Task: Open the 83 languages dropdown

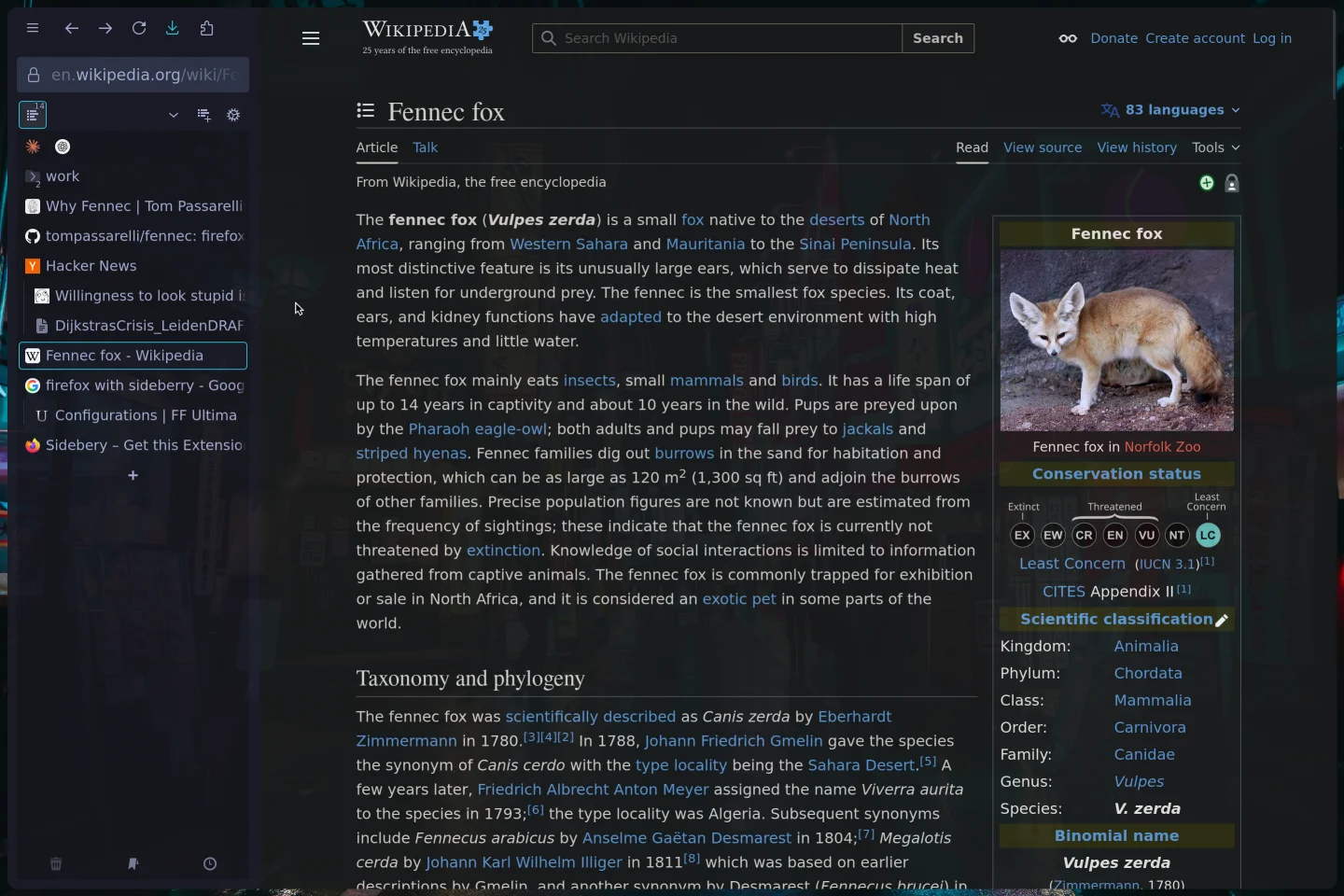Action: [x=1170, y=110]
